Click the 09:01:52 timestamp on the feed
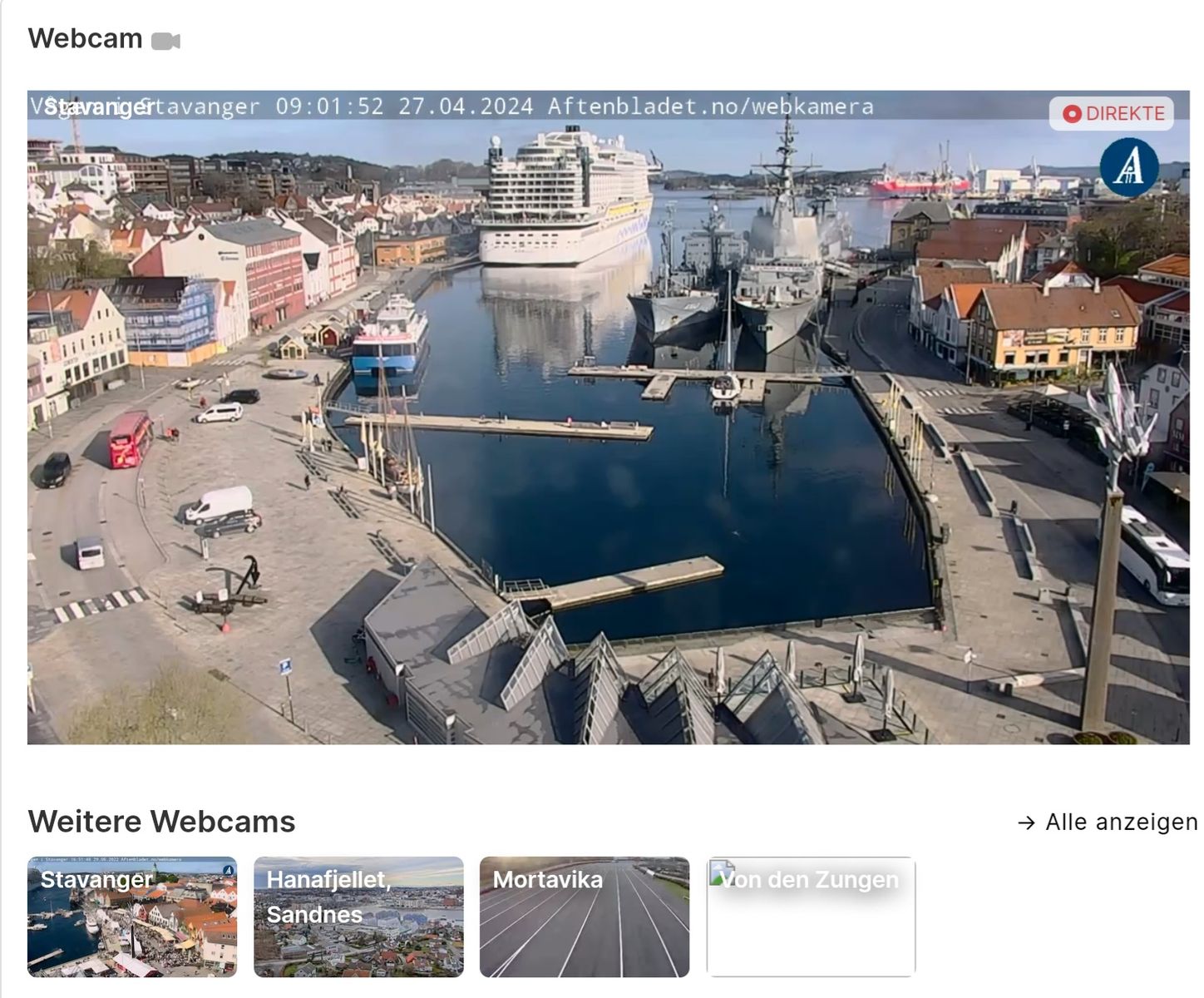 pos(329,106)
